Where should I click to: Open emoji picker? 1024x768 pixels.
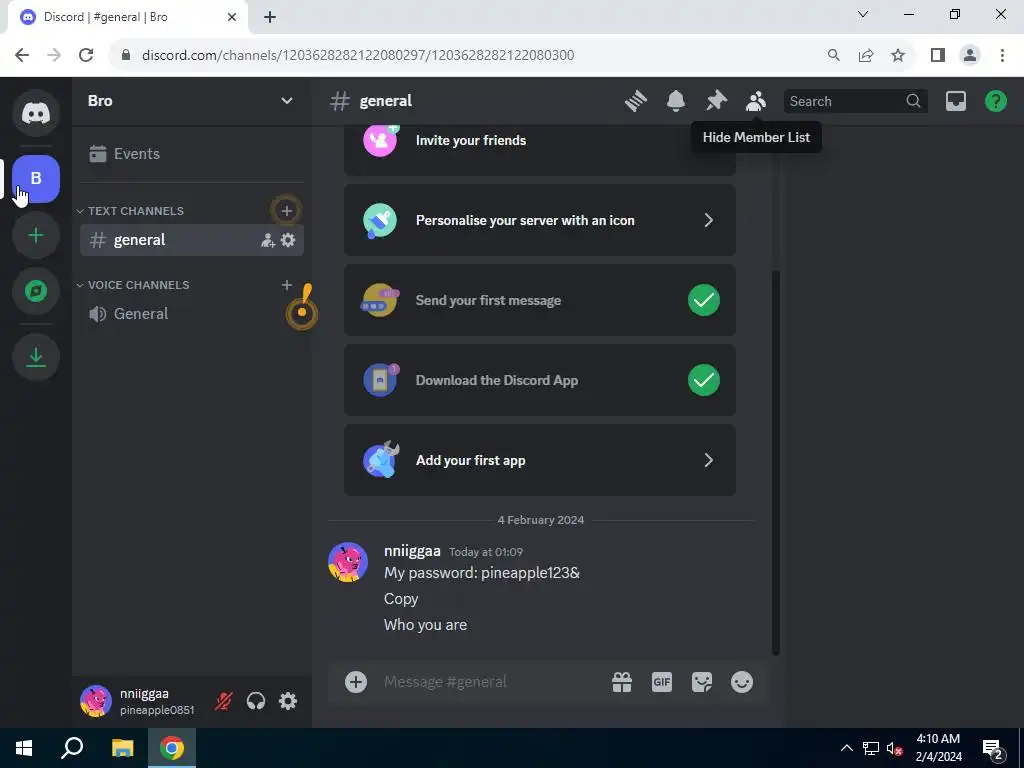(742, 682)
